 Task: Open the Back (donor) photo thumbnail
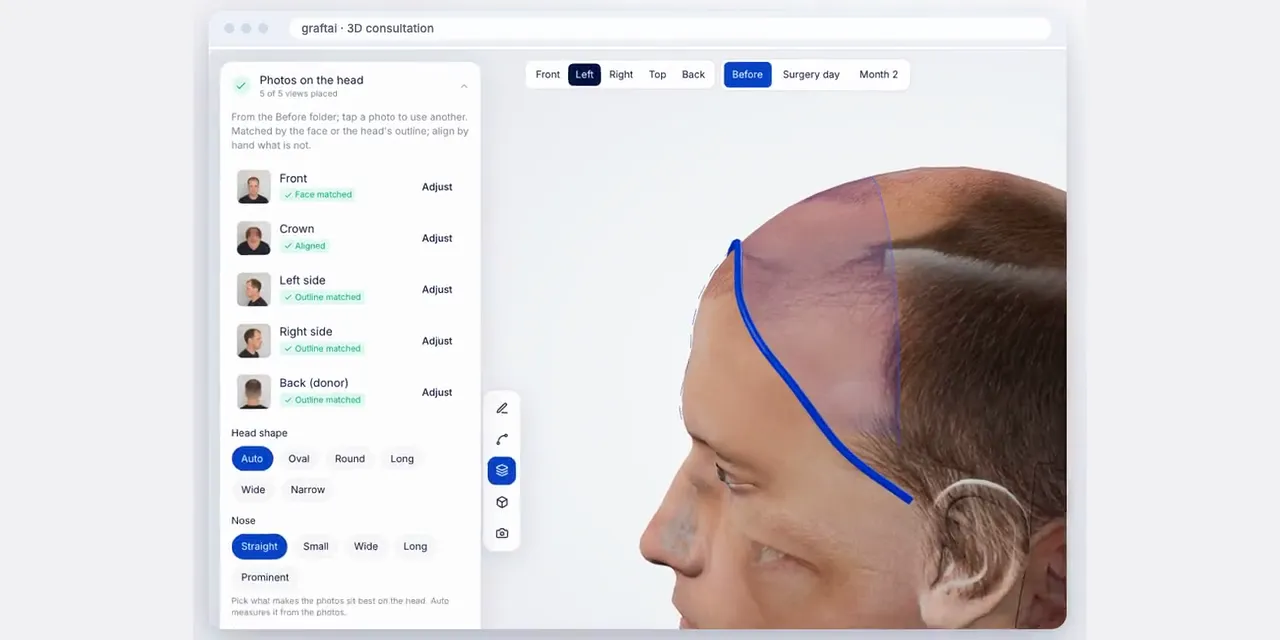pos(254,392)
